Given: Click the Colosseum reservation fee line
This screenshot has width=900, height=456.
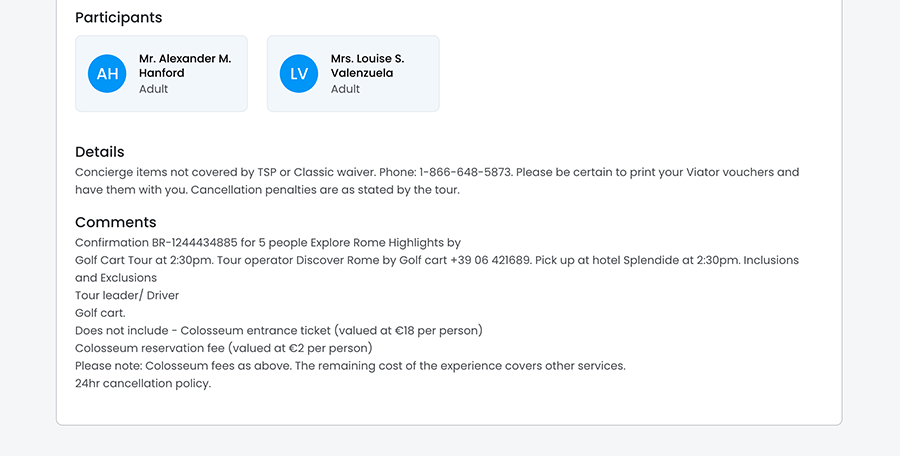Looking at the screenshot, I should (x=223, y=348).
